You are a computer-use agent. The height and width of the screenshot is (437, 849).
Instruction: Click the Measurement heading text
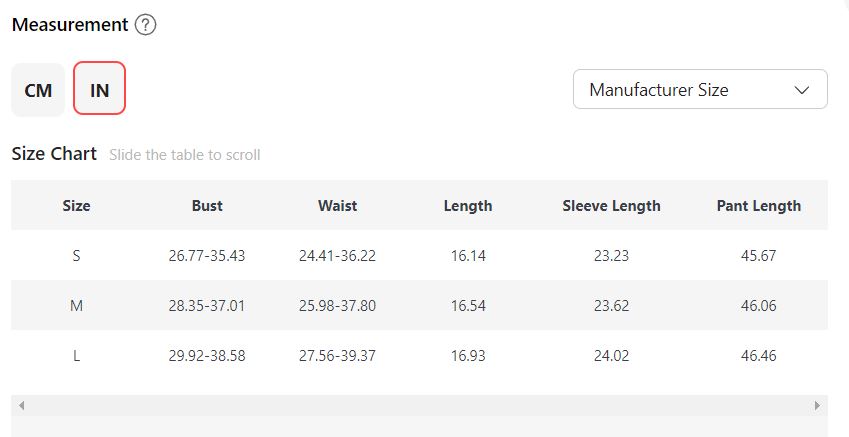70,25
